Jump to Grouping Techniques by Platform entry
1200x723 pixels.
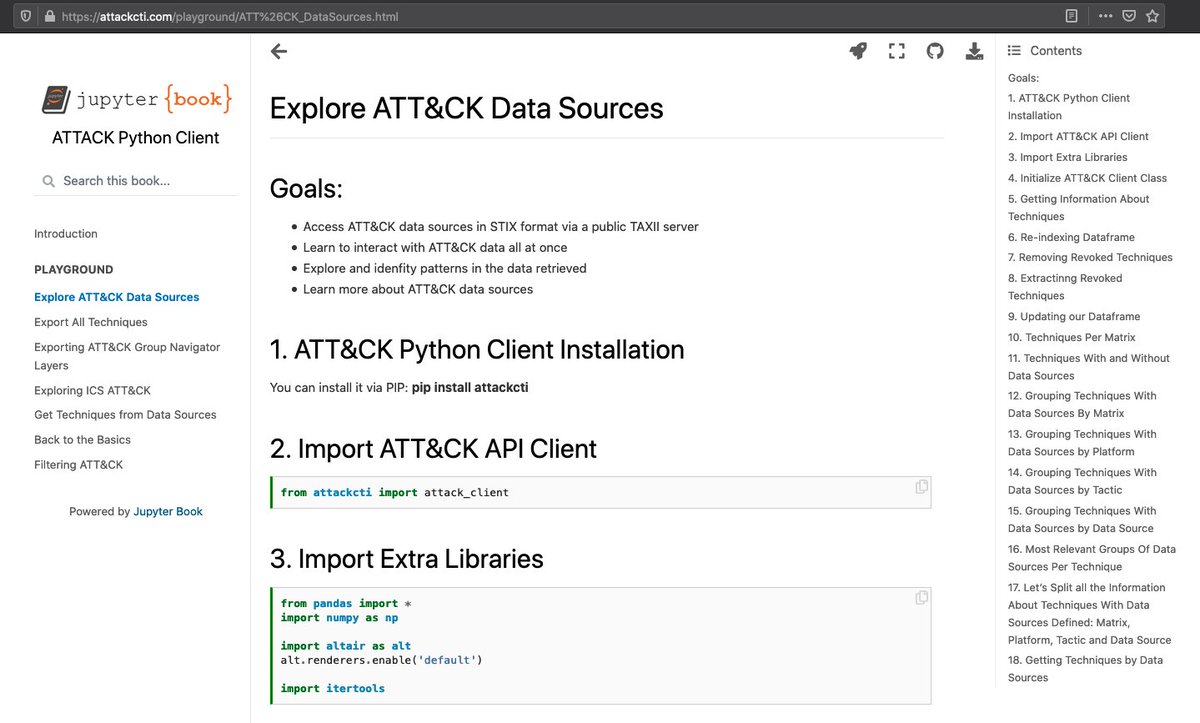point(1082,443)
